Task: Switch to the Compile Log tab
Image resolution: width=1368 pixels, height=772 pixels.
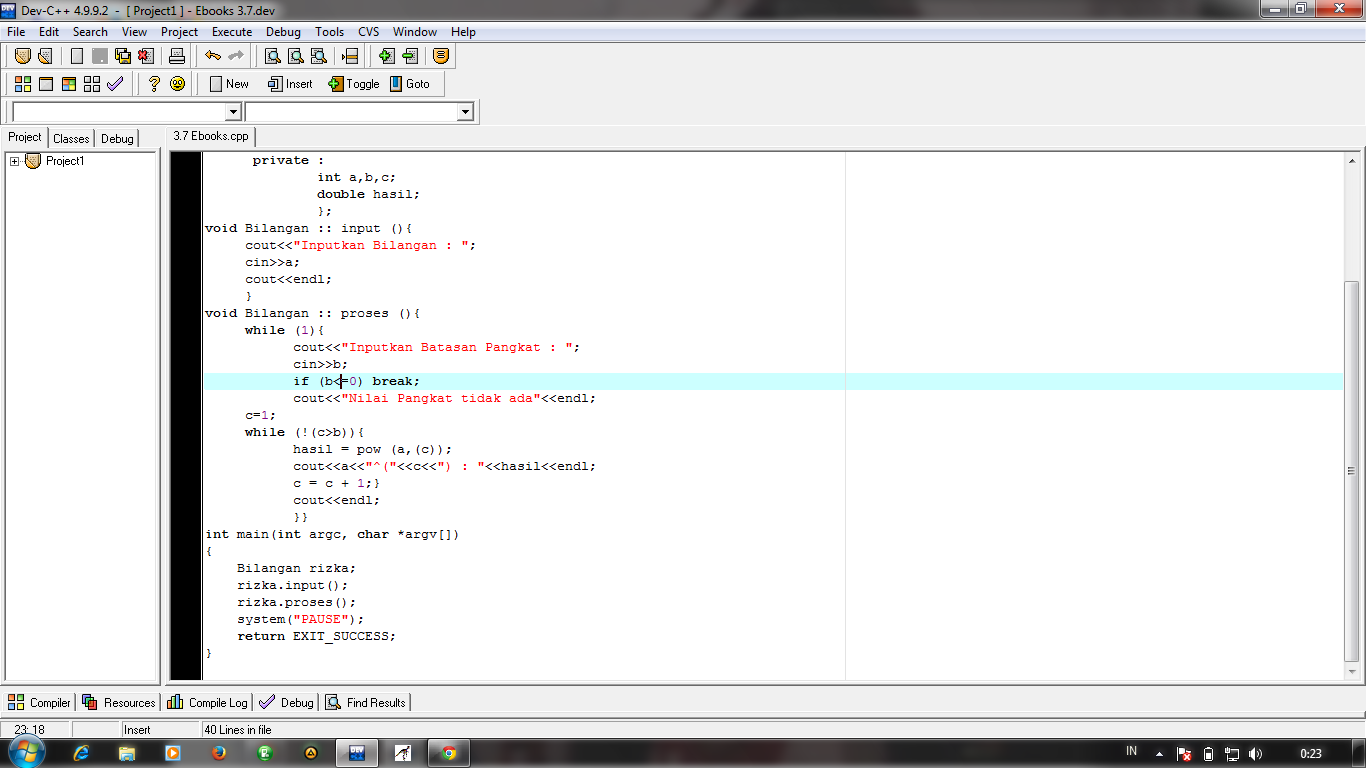Action: (207, 702)
